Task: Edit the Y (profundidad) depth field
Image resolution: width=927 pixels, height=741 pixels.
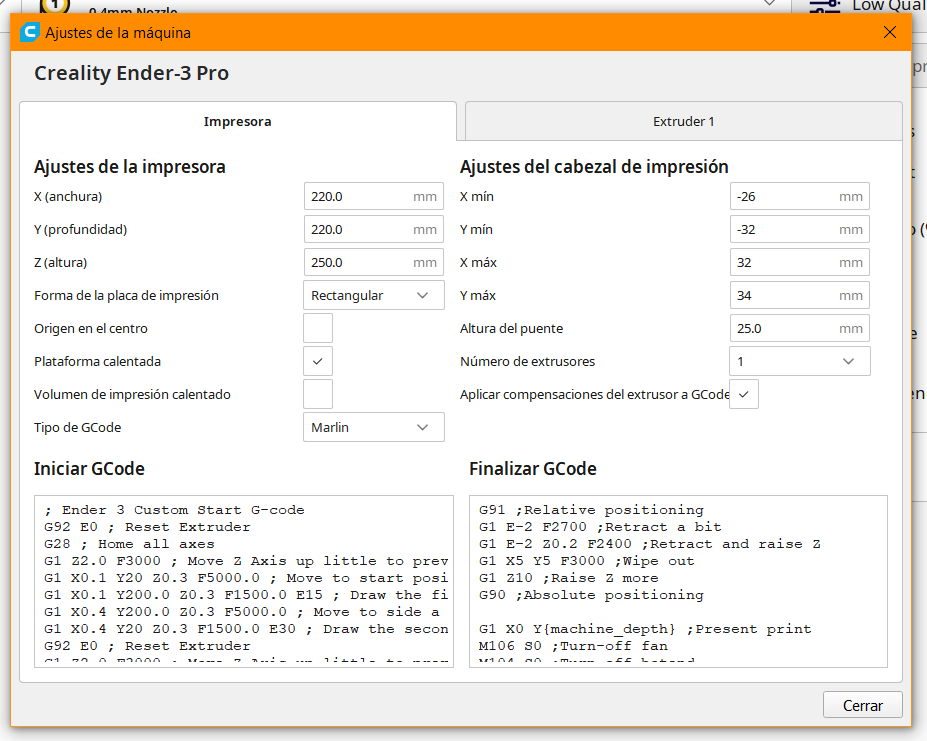Action: [374, 229]
